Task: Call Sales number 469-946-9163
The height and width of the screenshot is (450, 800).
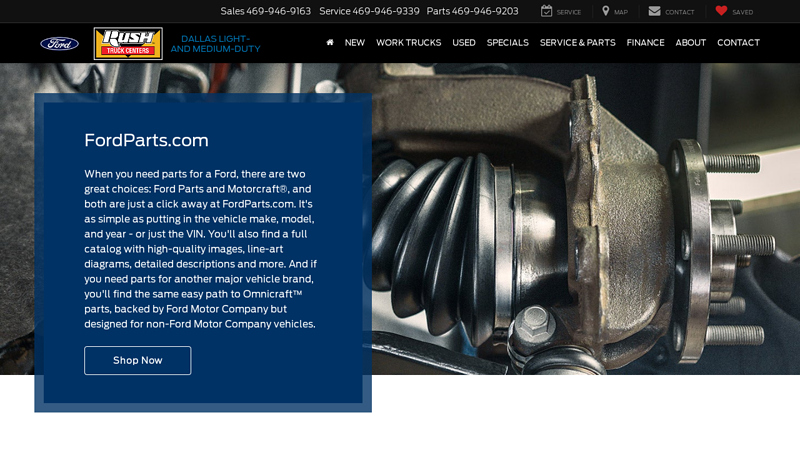Action: (279, 11)
